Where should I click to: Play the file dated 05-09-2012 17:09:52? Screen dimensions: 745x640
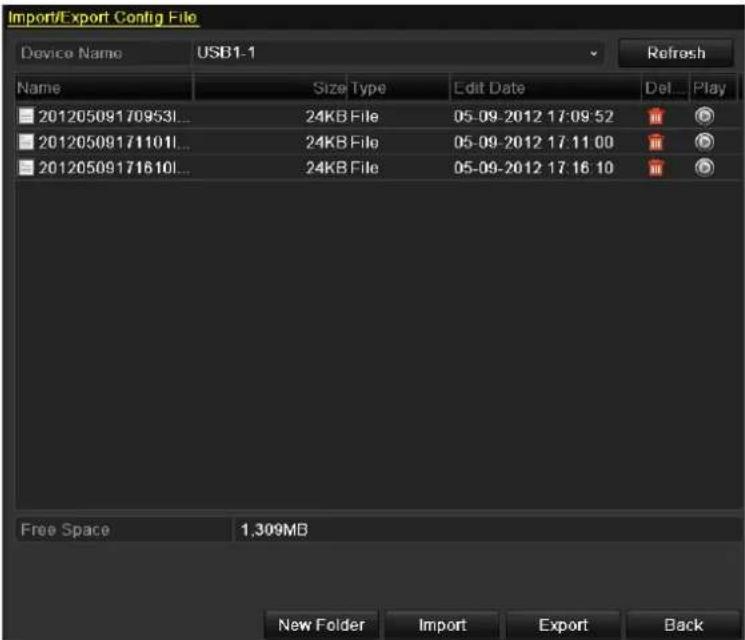click(704, 116)
